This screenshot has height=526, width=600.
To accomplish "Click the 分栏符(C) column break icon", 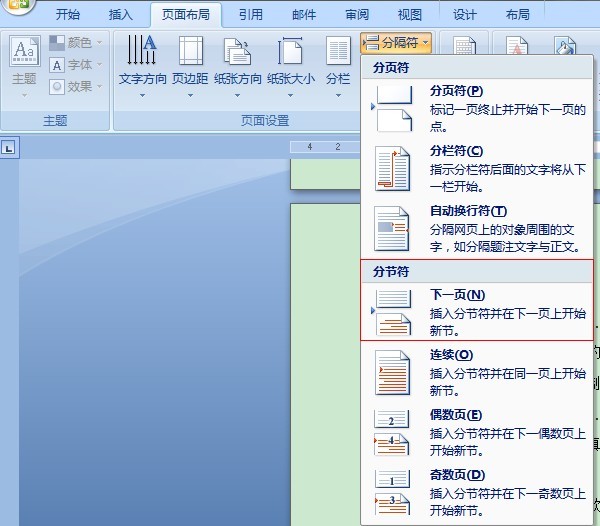I will click(x=393, y=169).
